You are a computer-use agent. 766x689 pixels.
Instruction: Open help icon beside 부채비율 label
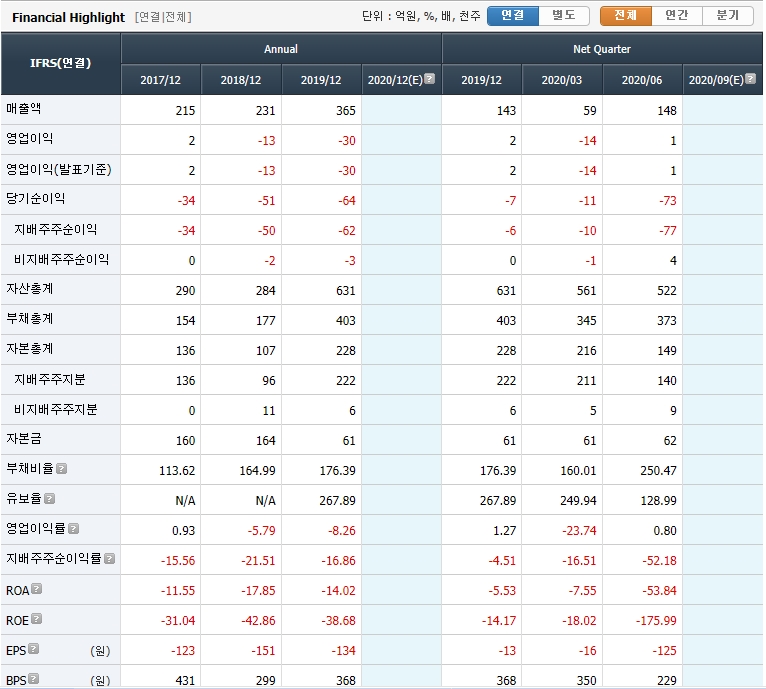tap(62, 469)
